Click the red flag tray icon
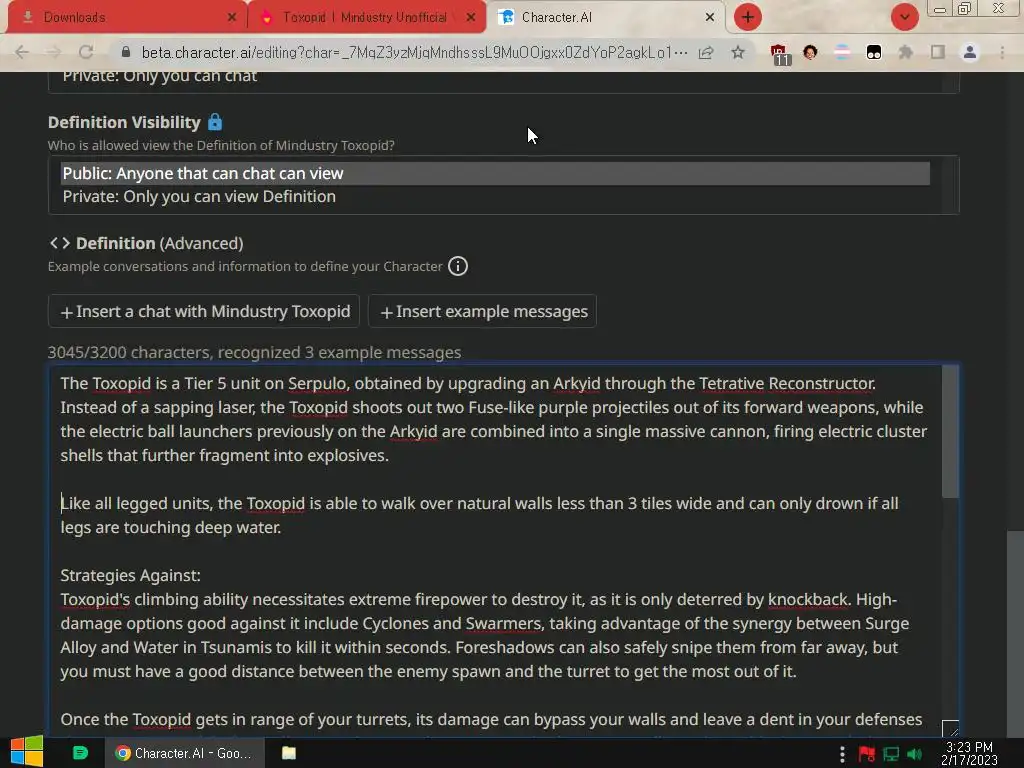1024x768 pixels. [x=867, y=754]
